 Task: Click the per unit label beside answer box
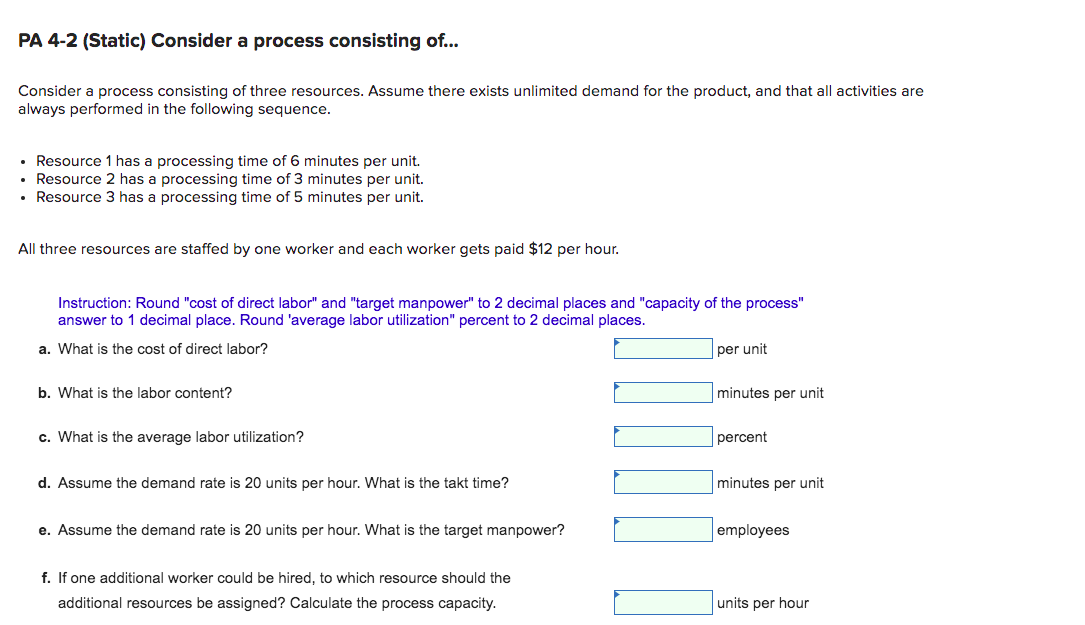[x=737, y=348]
